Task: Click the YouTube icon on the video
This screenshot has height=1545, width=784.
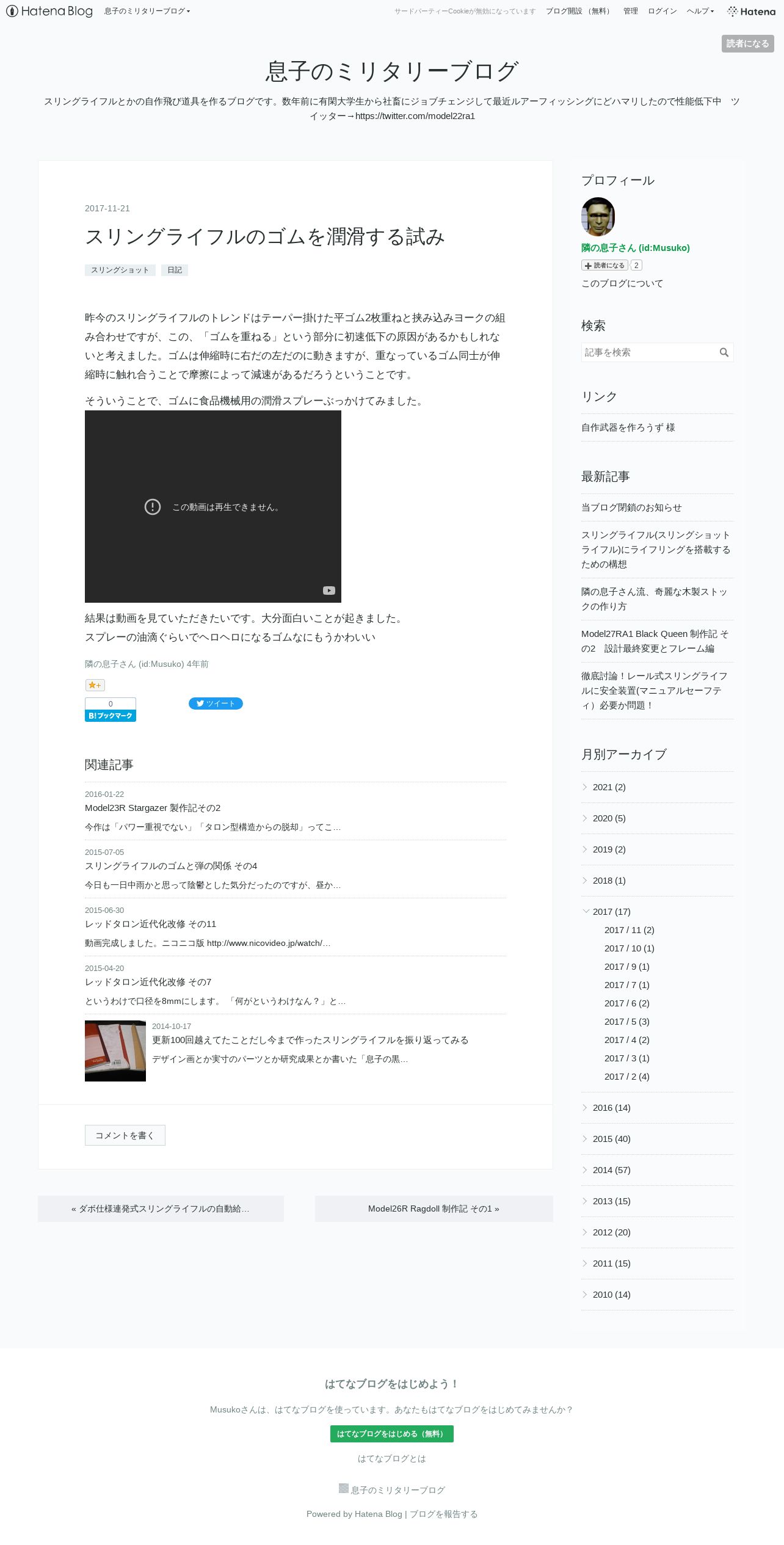Action: click(329, 591)
